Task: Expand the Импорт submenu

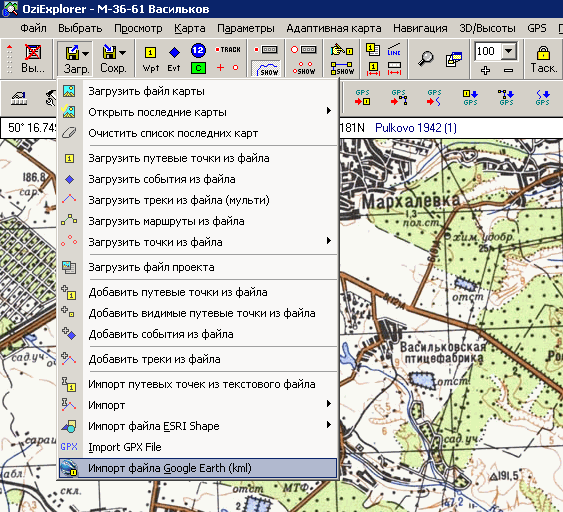Action: 198,405
